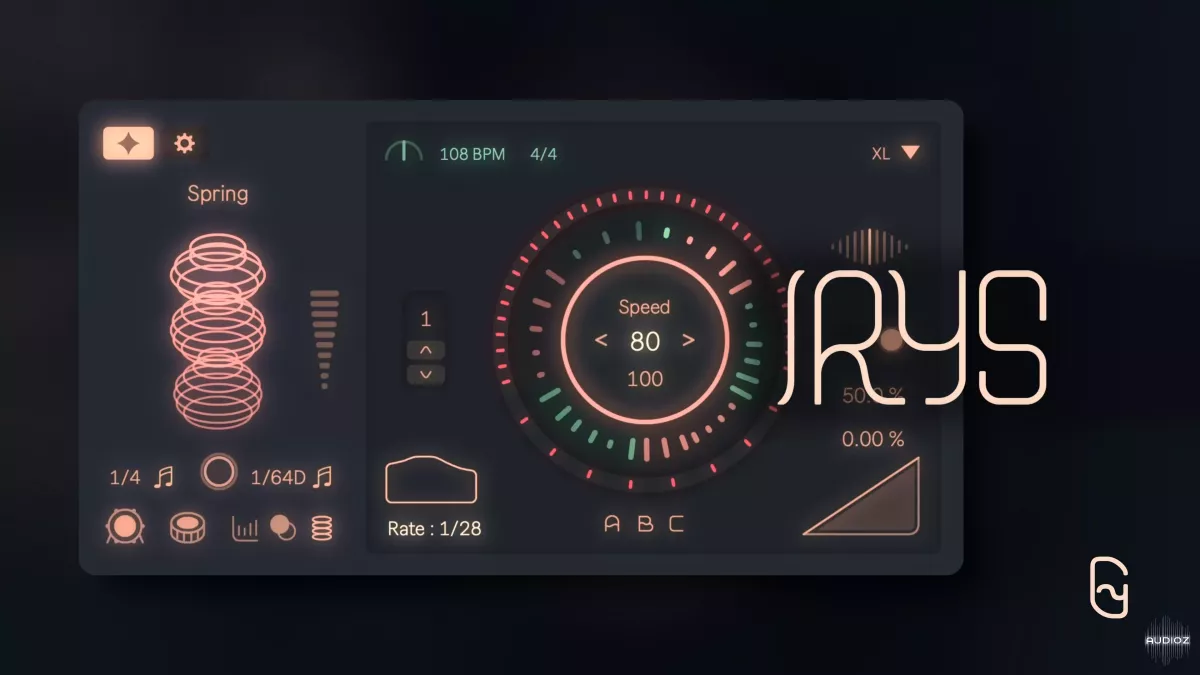This screenshot has height=675, width=1200.
Task: Switch to slot B
Action: (645, 524)
